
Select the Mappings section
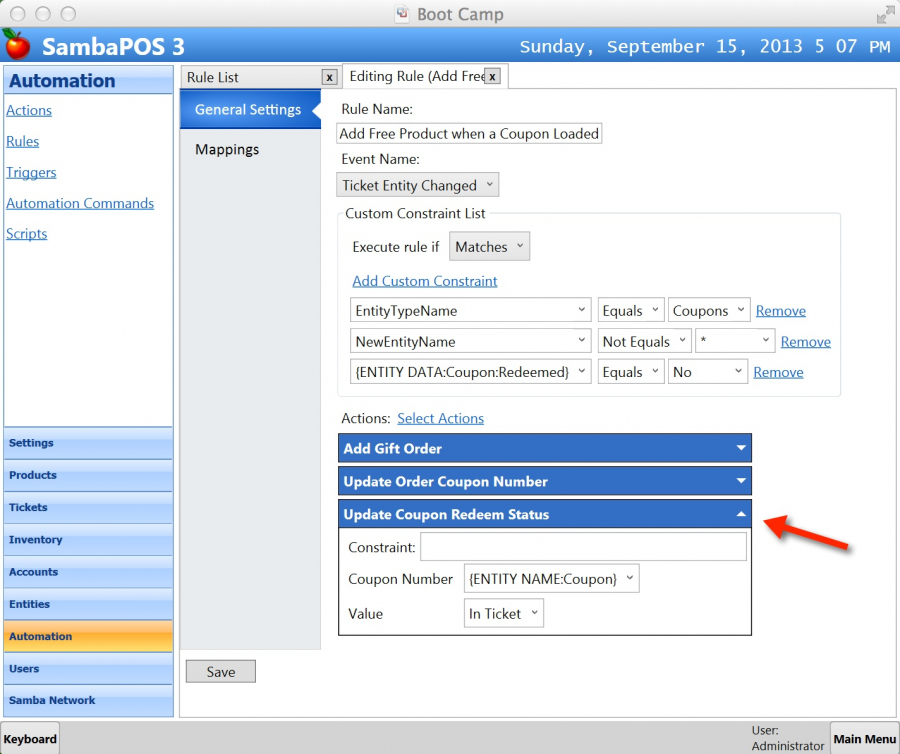227,149
